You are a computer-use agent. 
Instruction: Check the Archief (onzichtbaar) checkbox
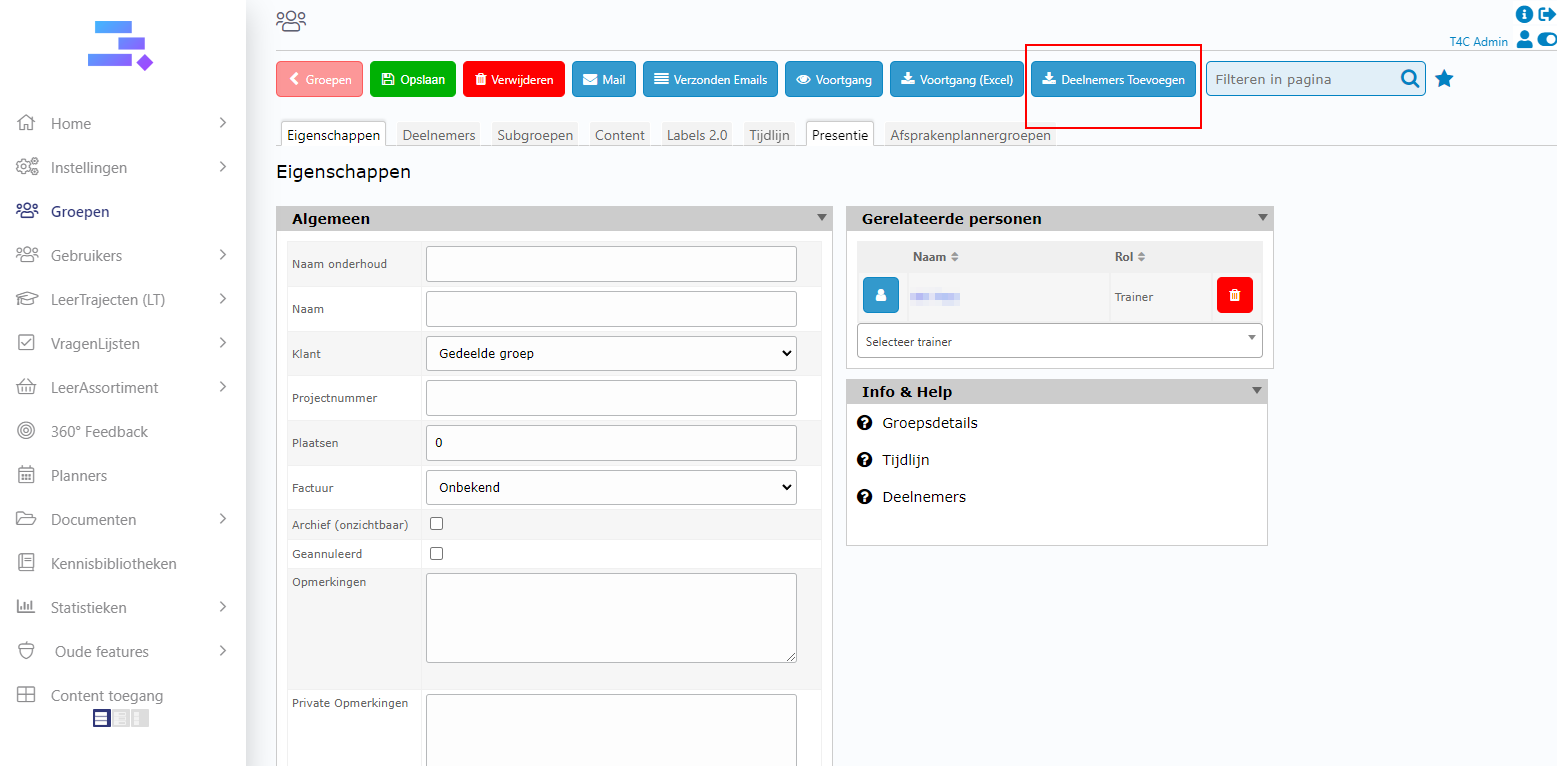click(x=436, y=524)
